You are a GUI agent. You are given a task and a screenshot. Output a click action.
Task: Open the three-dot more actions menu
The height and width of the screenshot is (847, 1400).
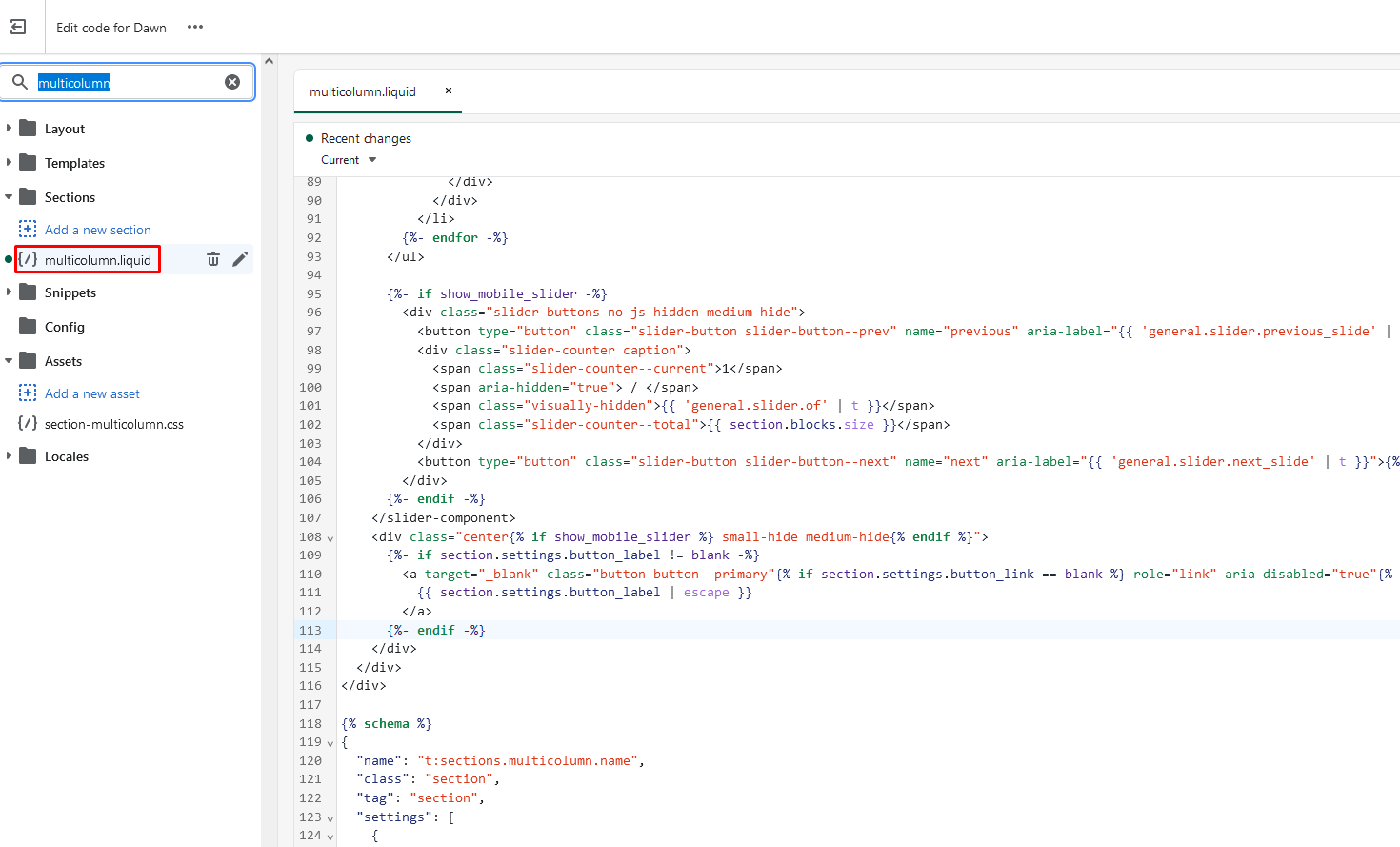point(195,27)
